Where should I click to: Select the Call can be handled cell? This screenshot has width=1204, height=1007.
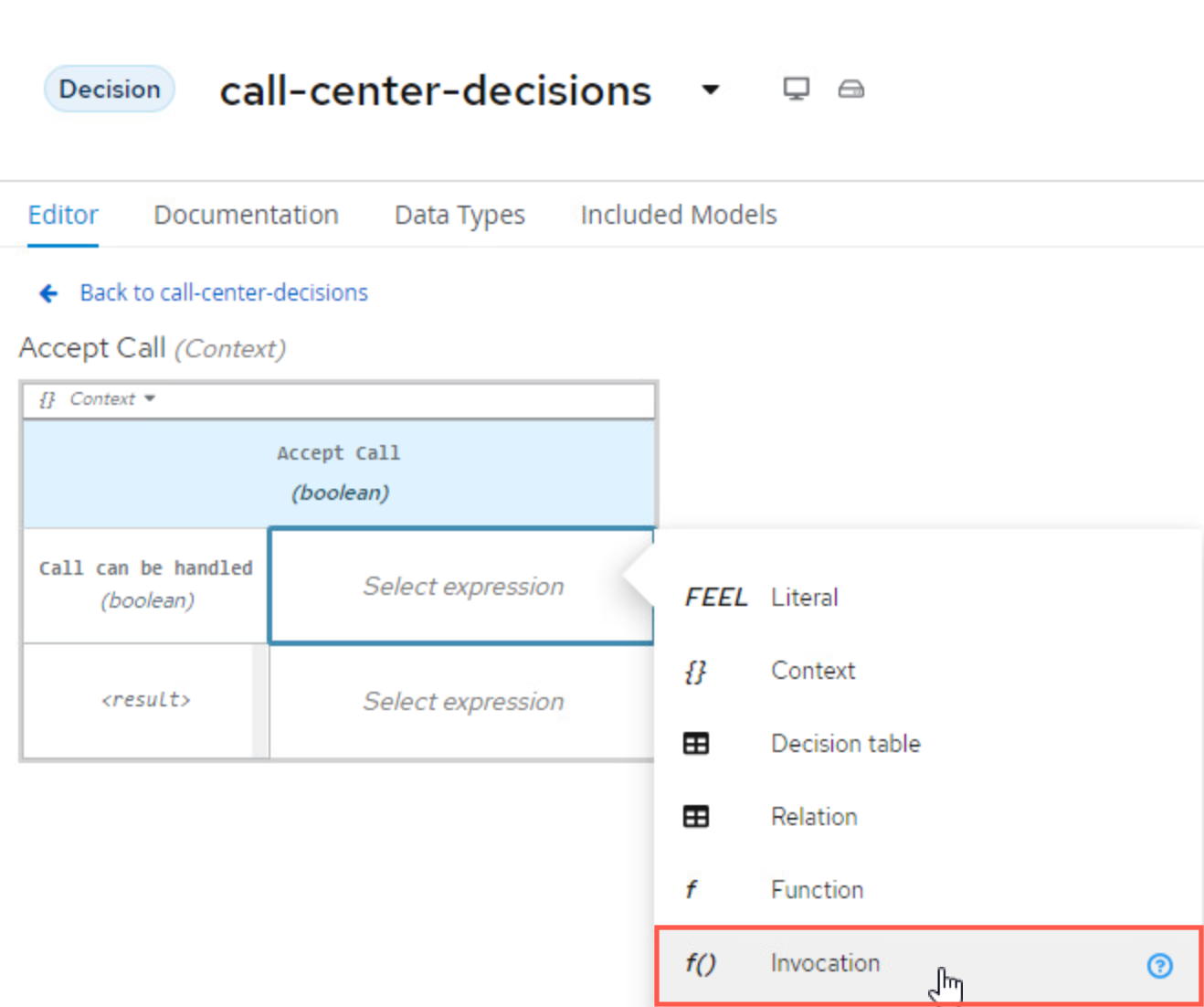[x=146, y=585]
